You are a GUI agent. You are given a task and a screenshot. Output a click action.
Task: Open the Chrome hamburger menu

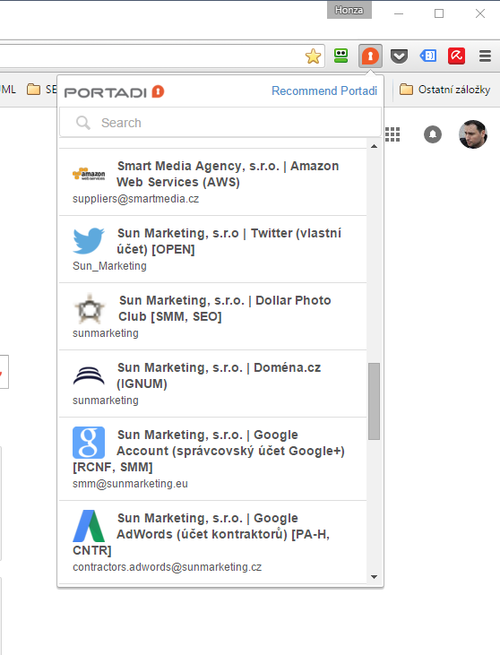485,56
